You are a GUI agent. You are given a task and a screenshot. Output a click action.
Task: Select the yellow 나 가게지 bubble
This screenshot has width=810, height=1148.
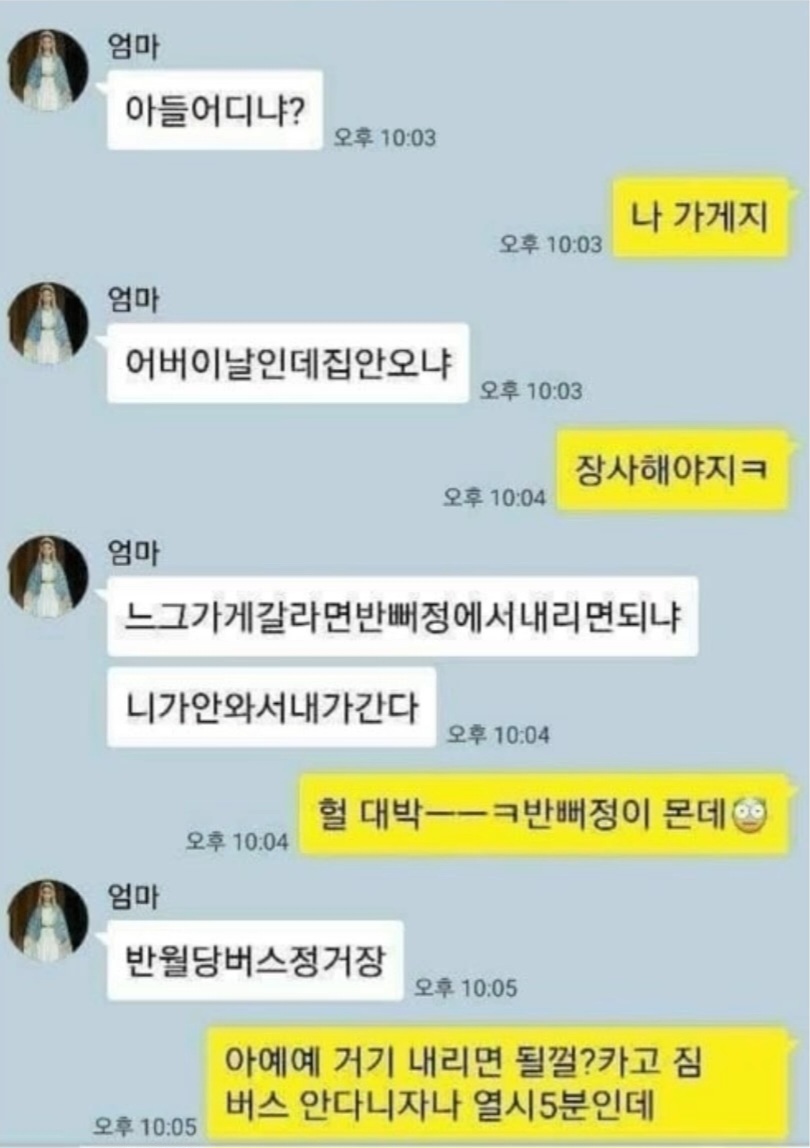(701, 217)
